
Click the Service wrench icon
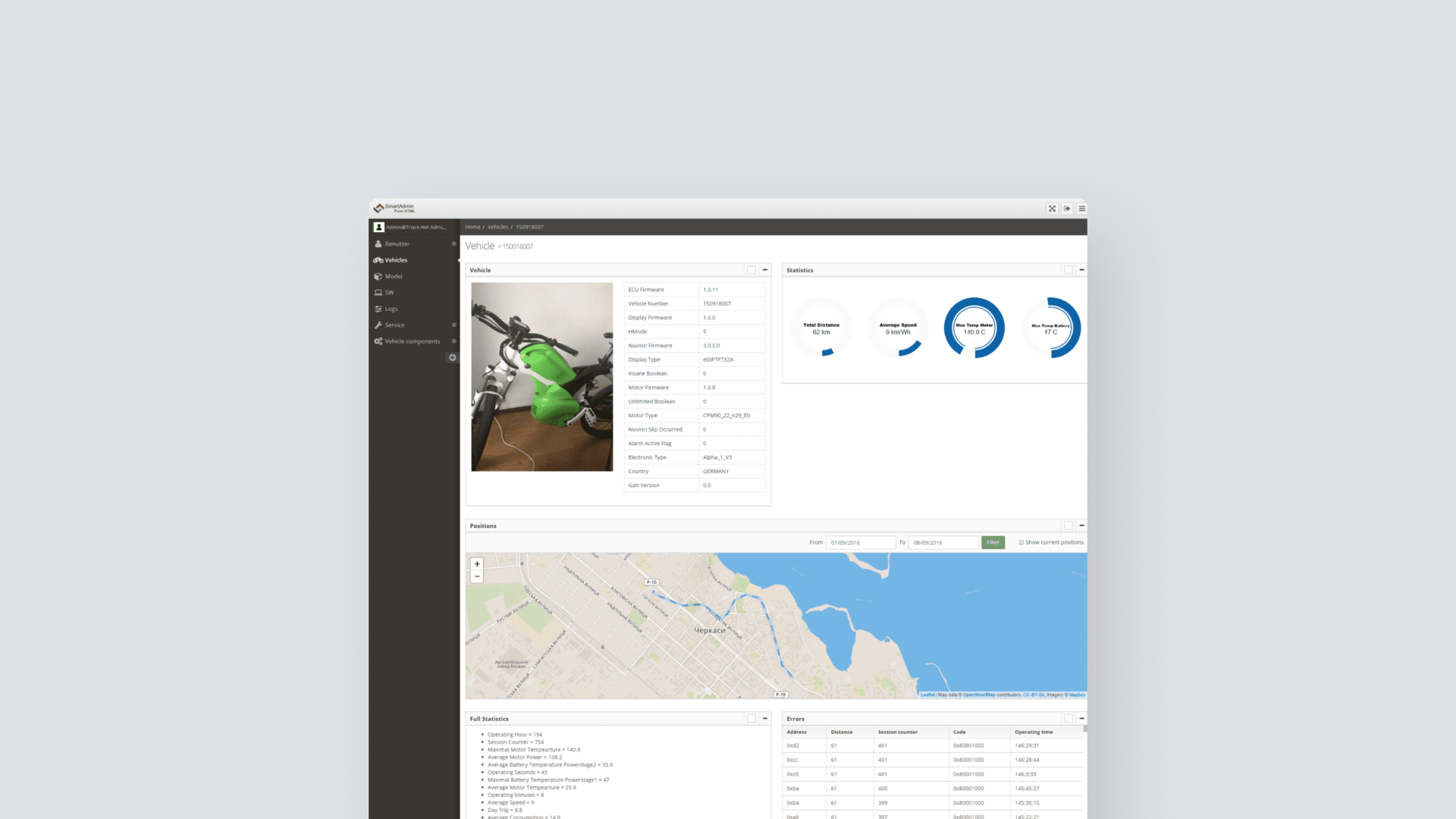(378, 325)
